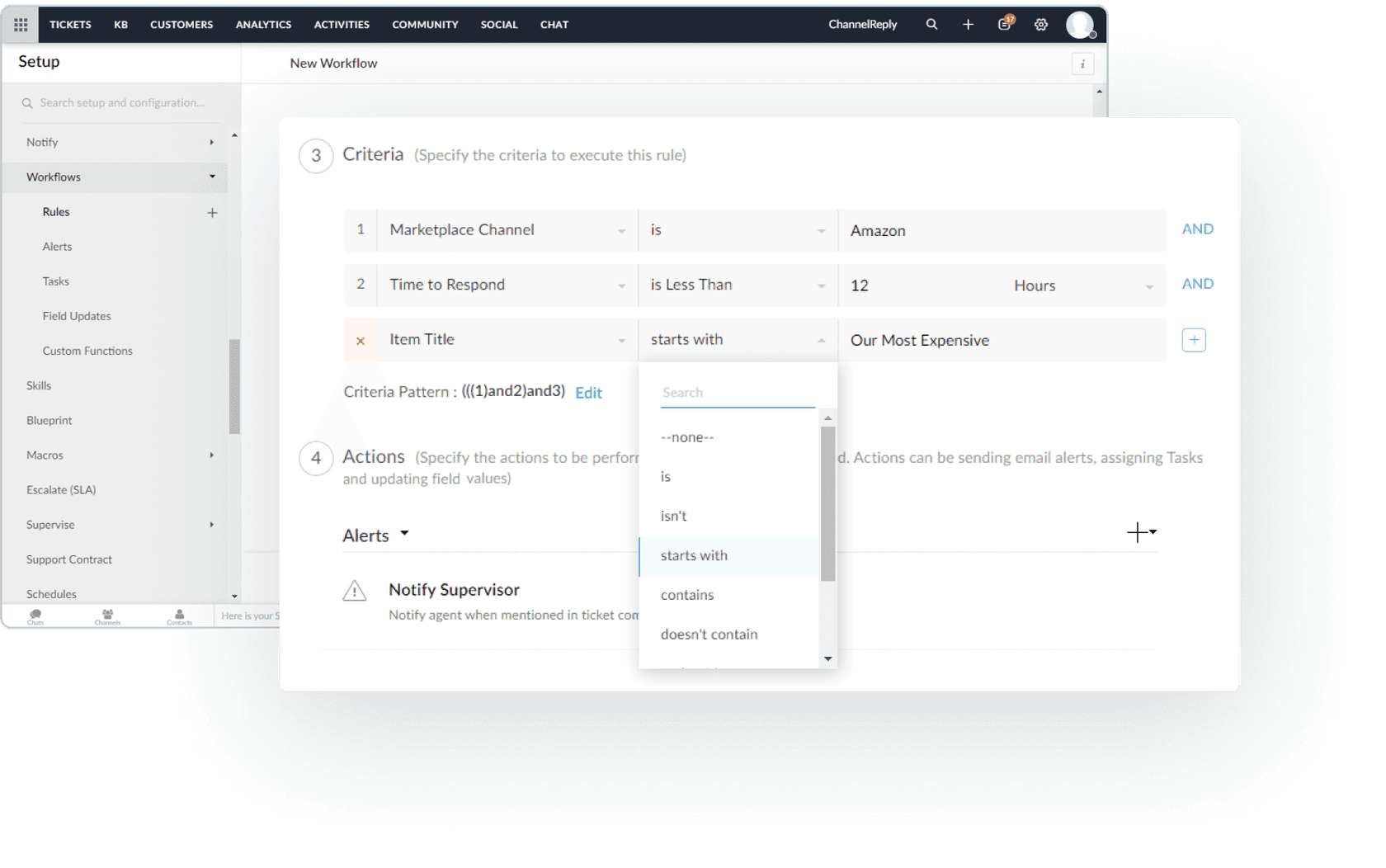Open Contacts icon in bottom bar
This screenshot has width=1386, height=868.
[179, 616]
